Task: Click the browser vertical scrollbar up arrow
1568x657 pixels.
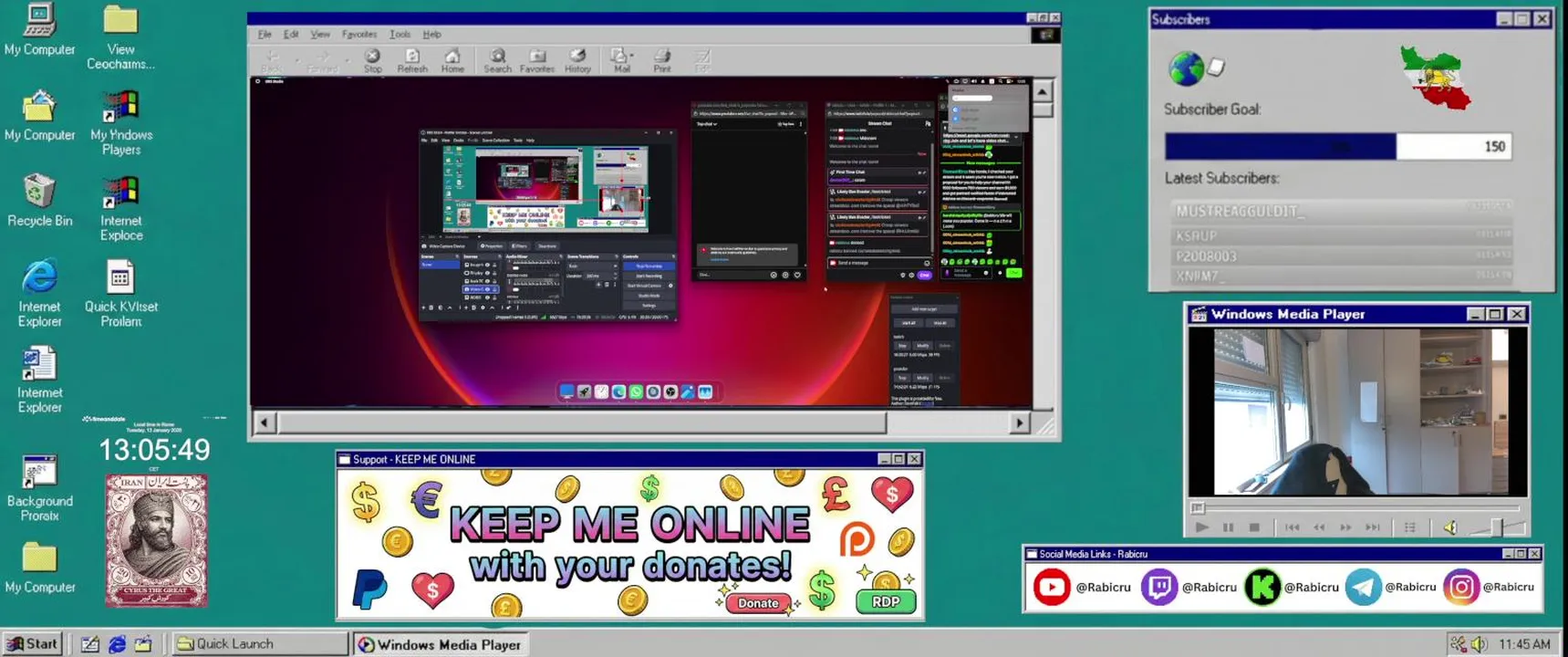Action: (1042, 91)
